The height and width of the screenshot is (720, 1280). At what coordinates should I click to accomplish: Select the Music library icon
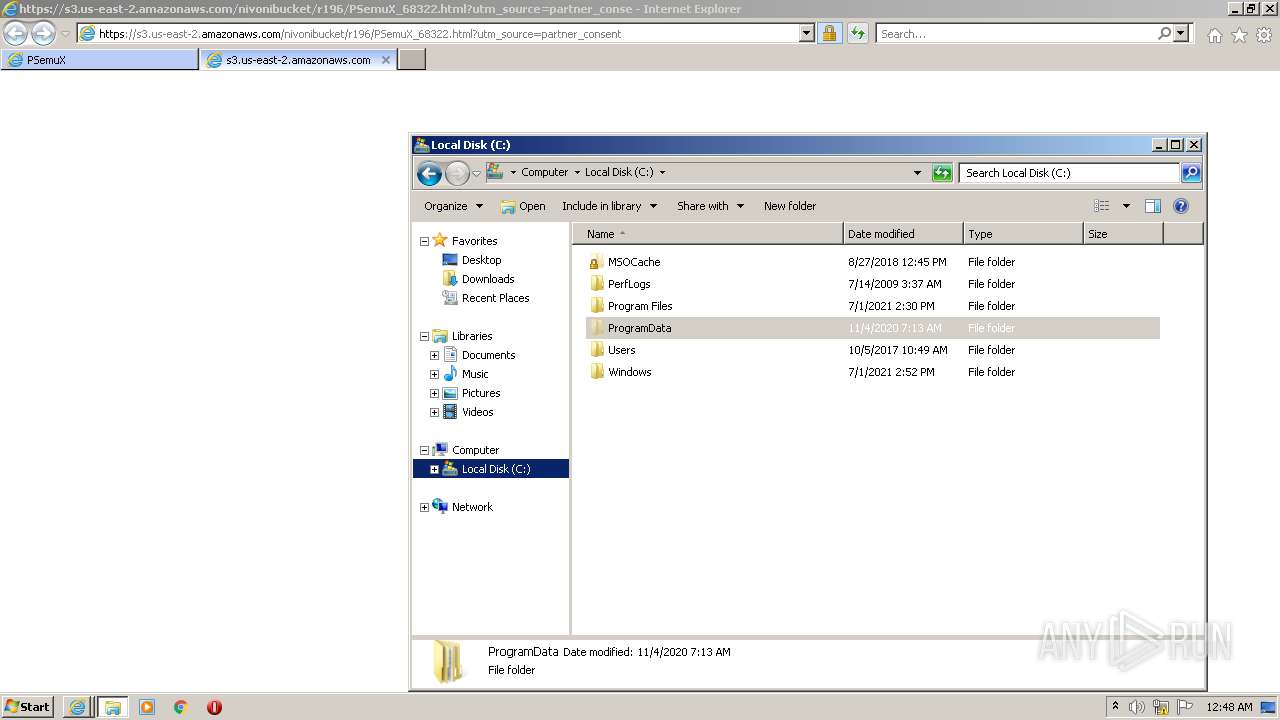[450, 374]
